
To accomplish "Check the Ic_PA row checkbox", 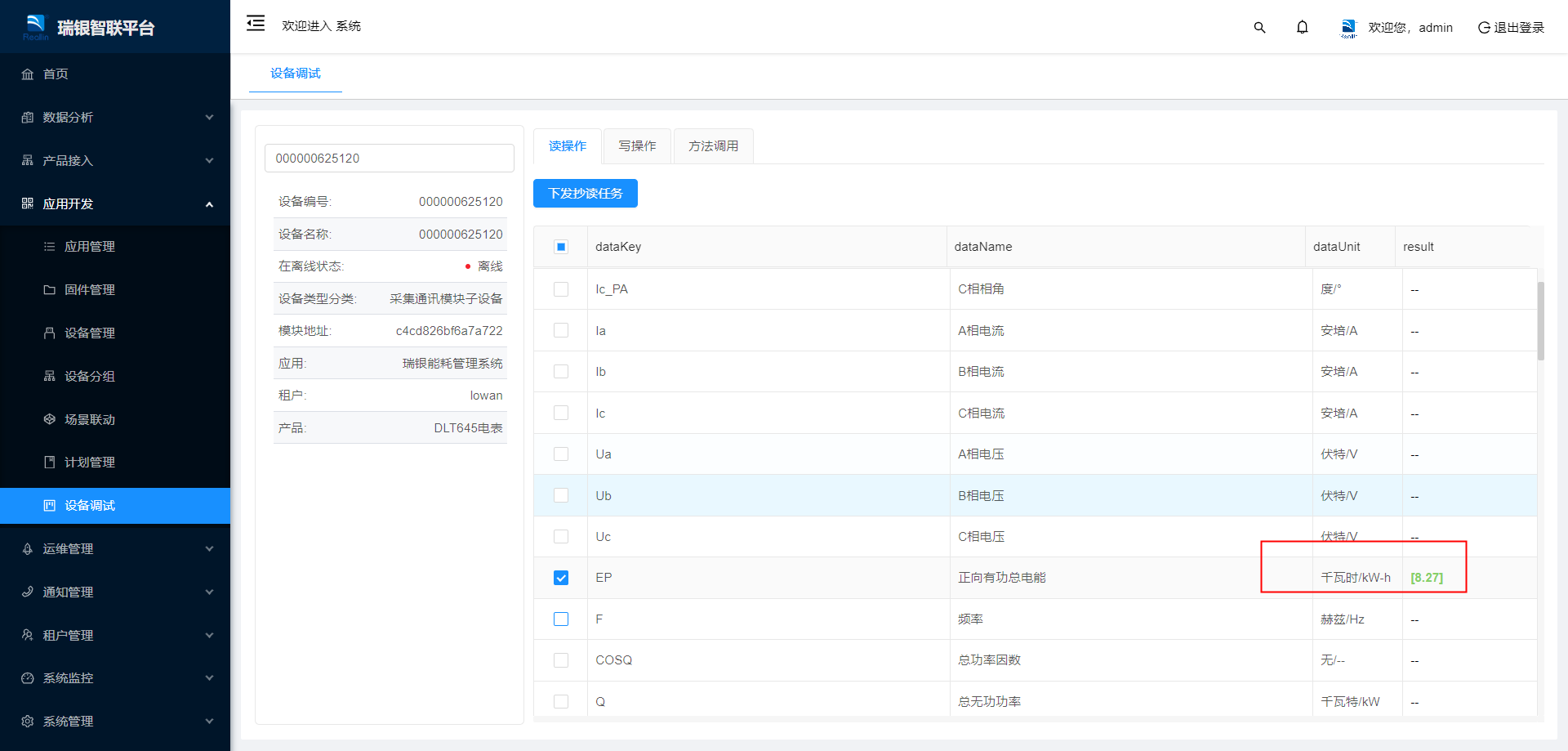I will click(x=561, y=289).
